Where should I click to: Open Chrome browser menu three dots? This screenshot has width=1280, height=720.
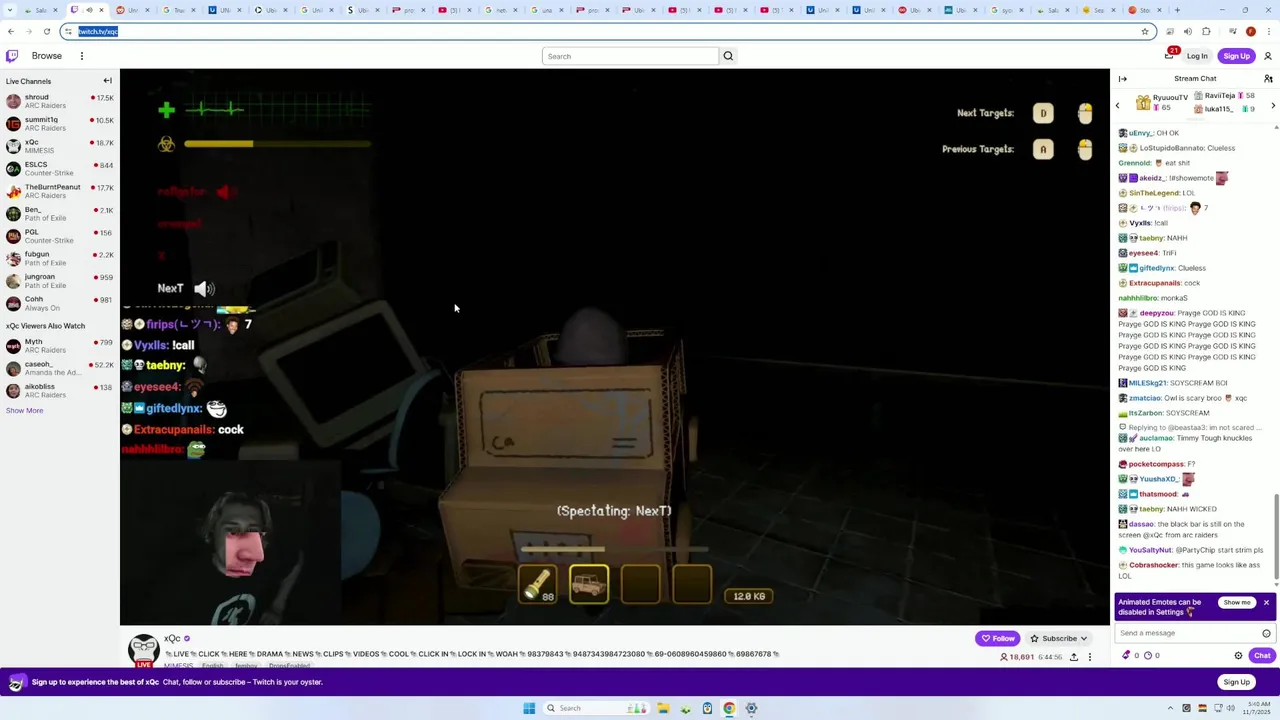(1268, 31)
